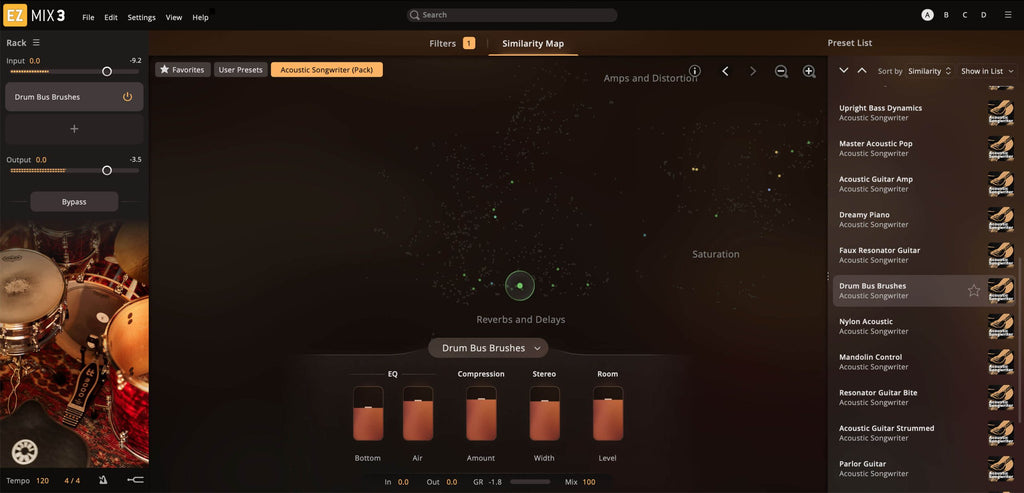This screenshot has width=1024, height=493.
Task: Open the View menu
Action: (x=174, y=18)
